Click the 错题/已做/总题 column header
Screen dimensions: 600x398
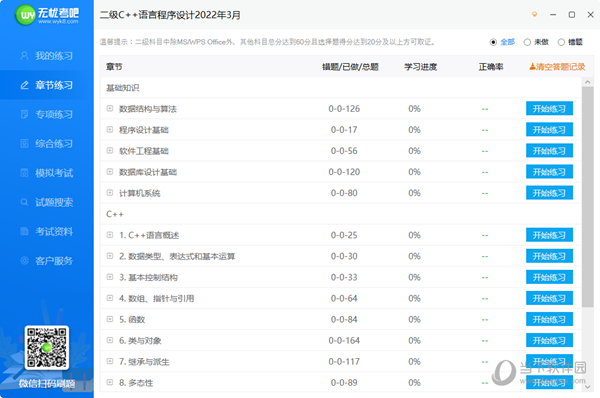tap(350, 67)
